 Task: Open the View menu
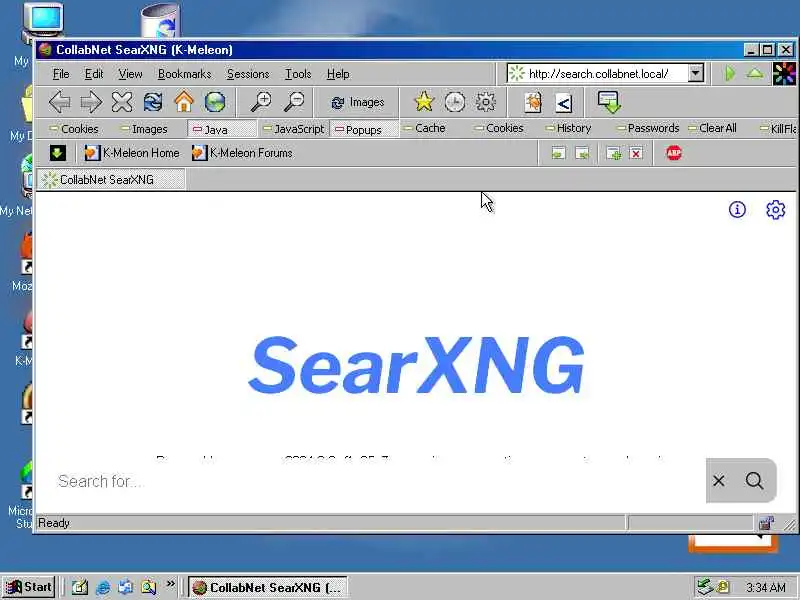pos(131,74)
